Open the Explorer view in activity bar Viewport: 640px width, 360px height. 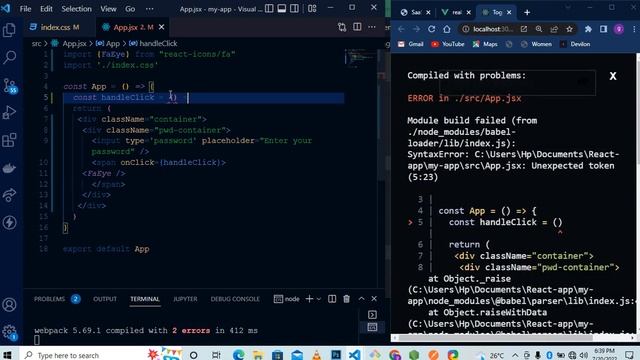coord(9,30)
